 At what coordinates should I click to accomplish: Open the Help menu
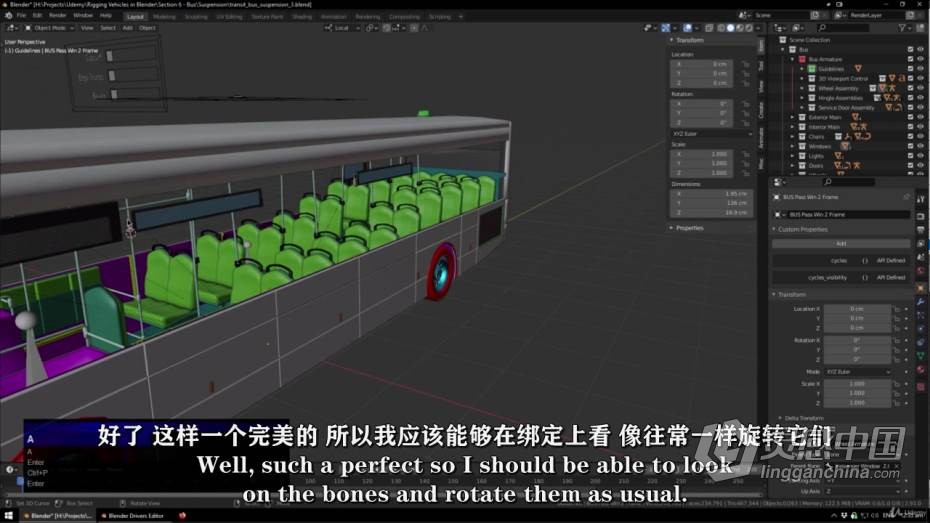[106, 16]
